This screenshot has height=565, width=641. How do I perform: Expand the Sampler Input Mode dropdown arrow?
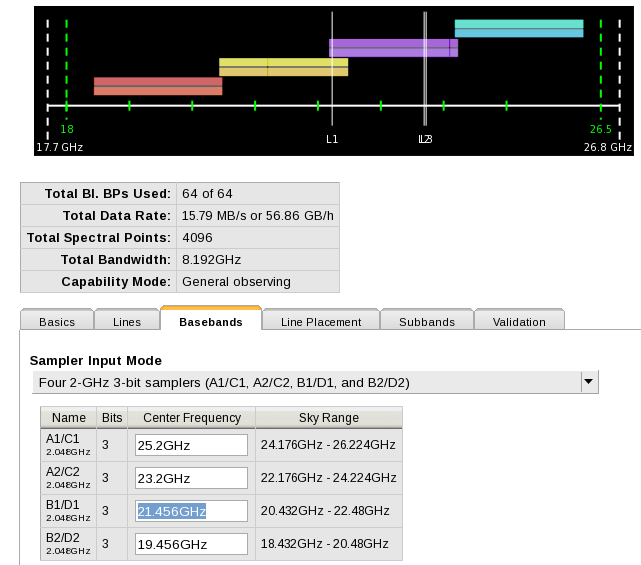point(589,382)
